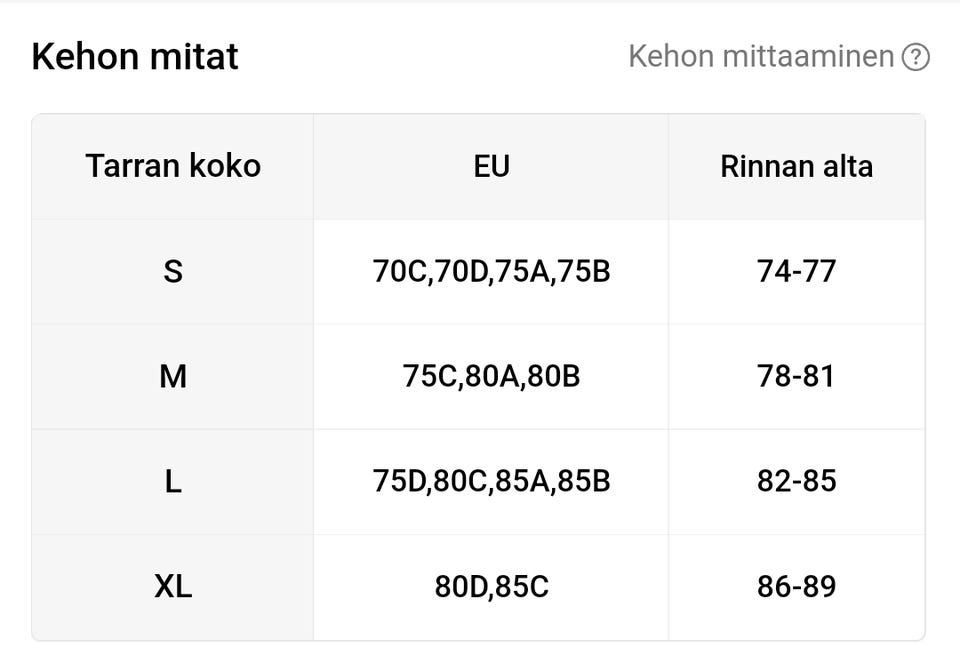This screenshot has height=663, width=960.
Task: Click the 80D,85C EU sizes cell
Action: (491, 586)
